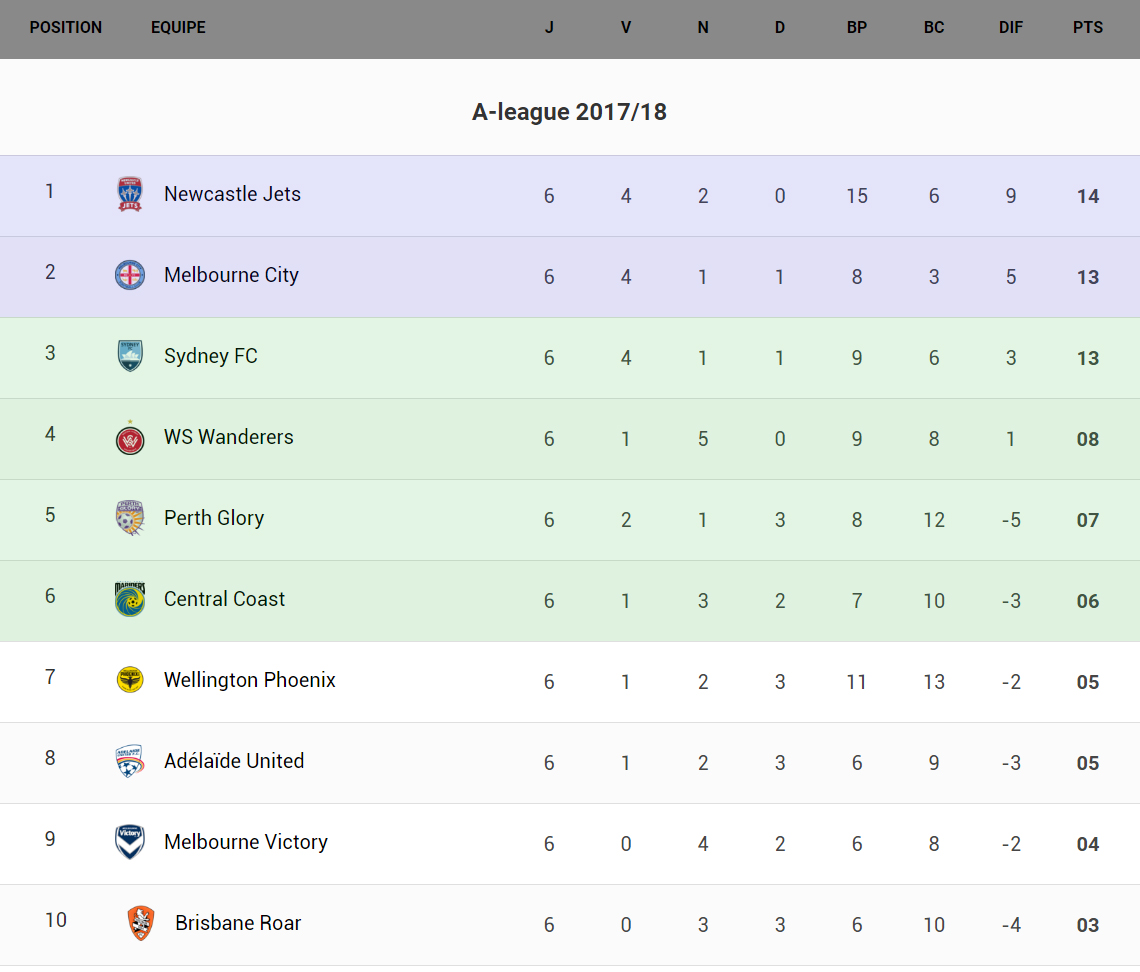The width and height of the screenshot is (1140, 972).
Task: Select the Brisbane Roar orange logo
Action: 141,923
